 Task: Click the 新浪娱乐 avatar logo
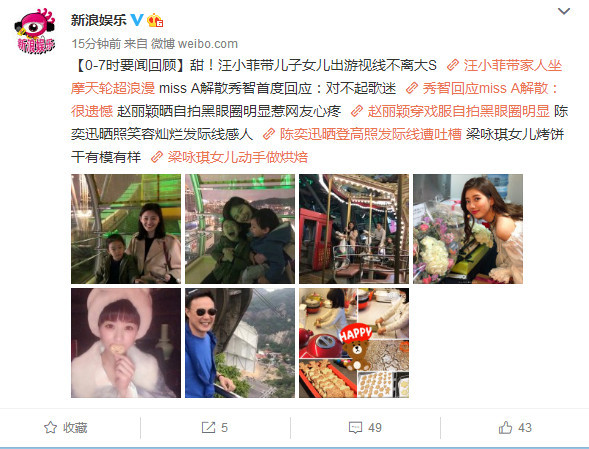point(35,31)
